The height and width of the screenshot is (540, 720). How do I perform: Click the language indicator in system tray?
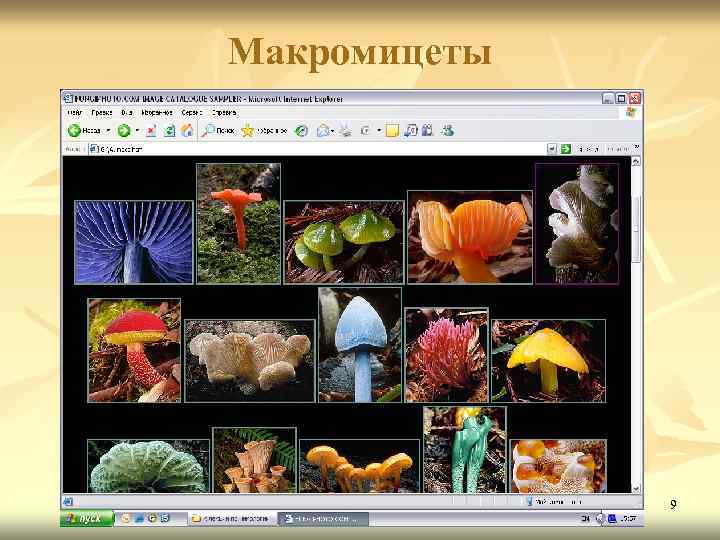click(585, 519)
